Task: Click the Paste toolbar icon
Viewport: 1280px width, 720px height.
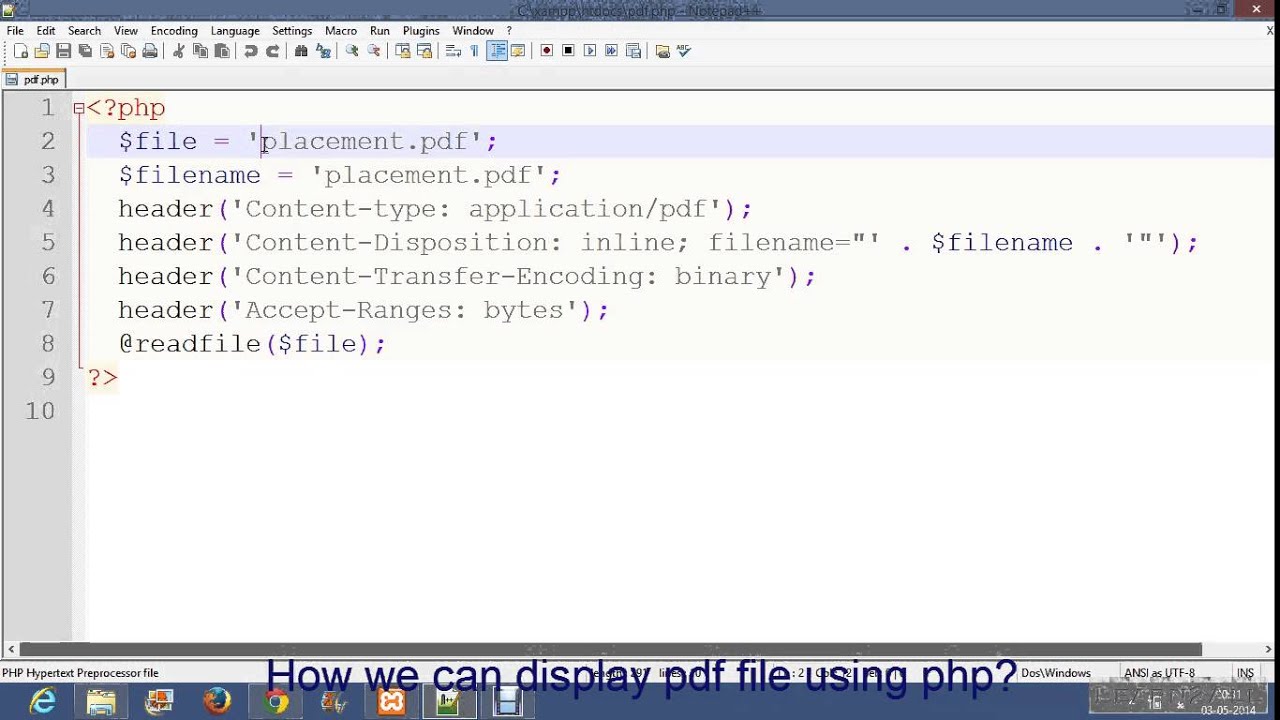Action: click(x=222, y=51)
